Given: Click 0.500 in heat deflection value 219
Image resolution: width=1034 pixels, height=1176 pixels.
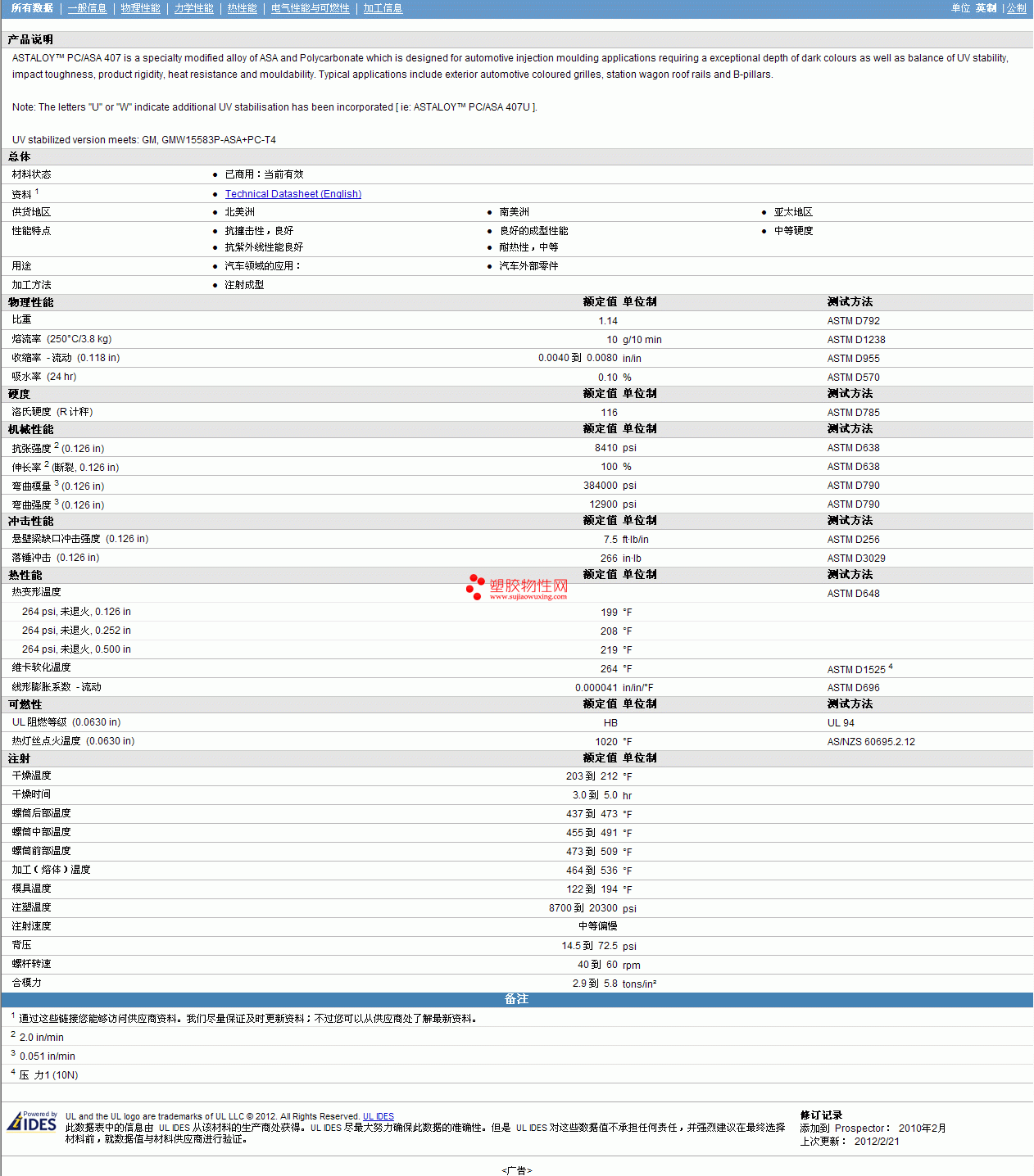Looking at the screenshot, I should [609, 650].
